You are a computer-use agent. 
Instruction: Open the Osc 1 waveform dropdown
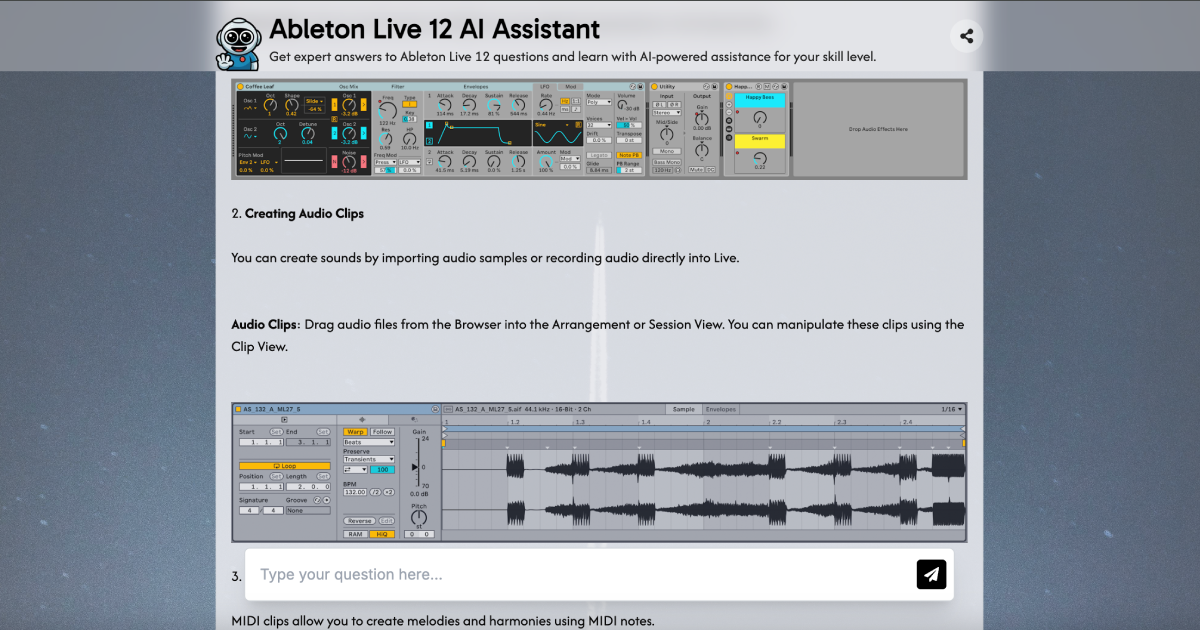(250, 108)
